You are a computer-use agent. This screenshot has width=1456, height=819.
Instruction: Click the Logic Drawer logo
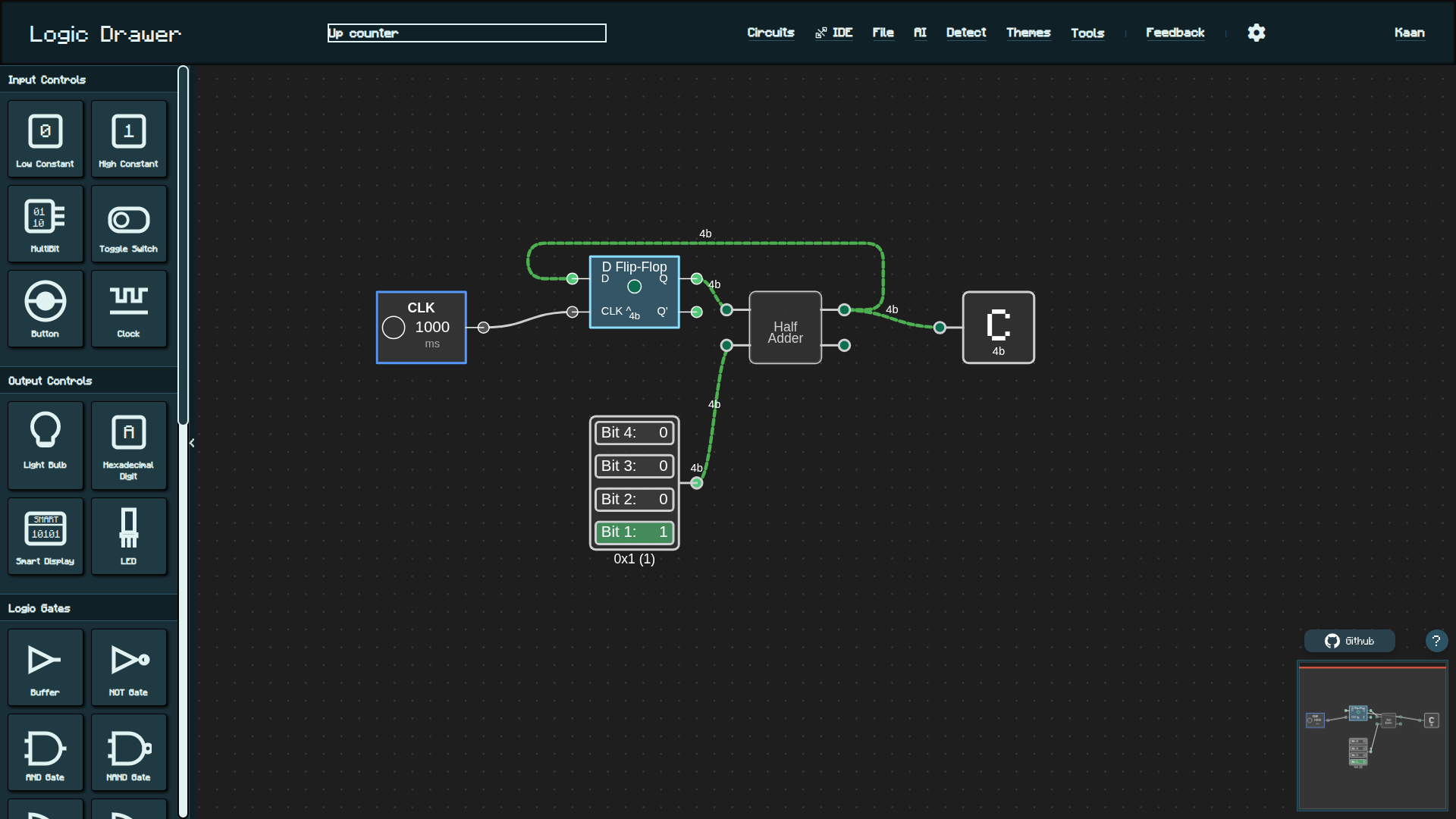[x=105, y=34]
